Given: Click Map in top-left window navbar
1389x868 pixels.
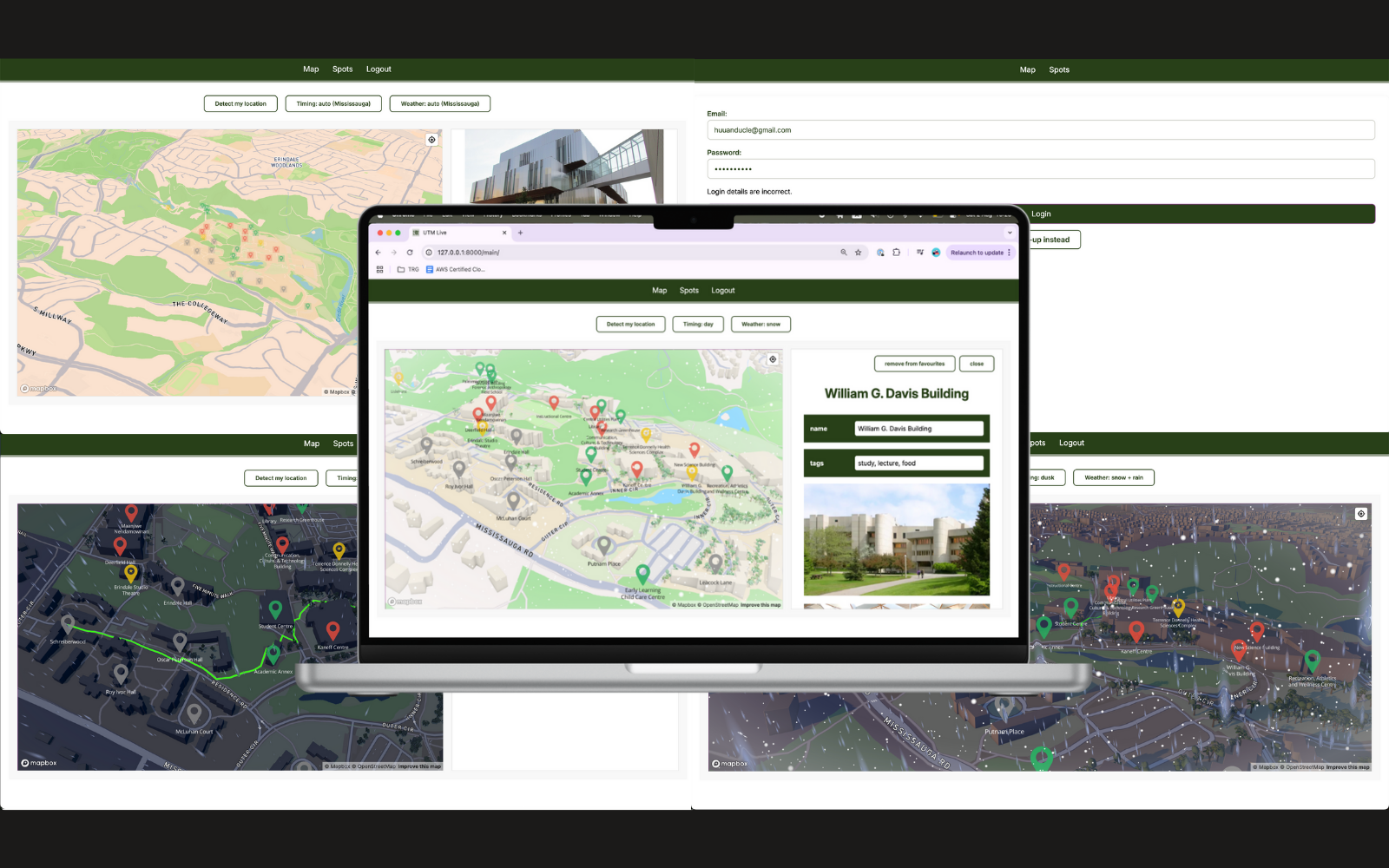Looking at the screenshot, I should (311, 69).
